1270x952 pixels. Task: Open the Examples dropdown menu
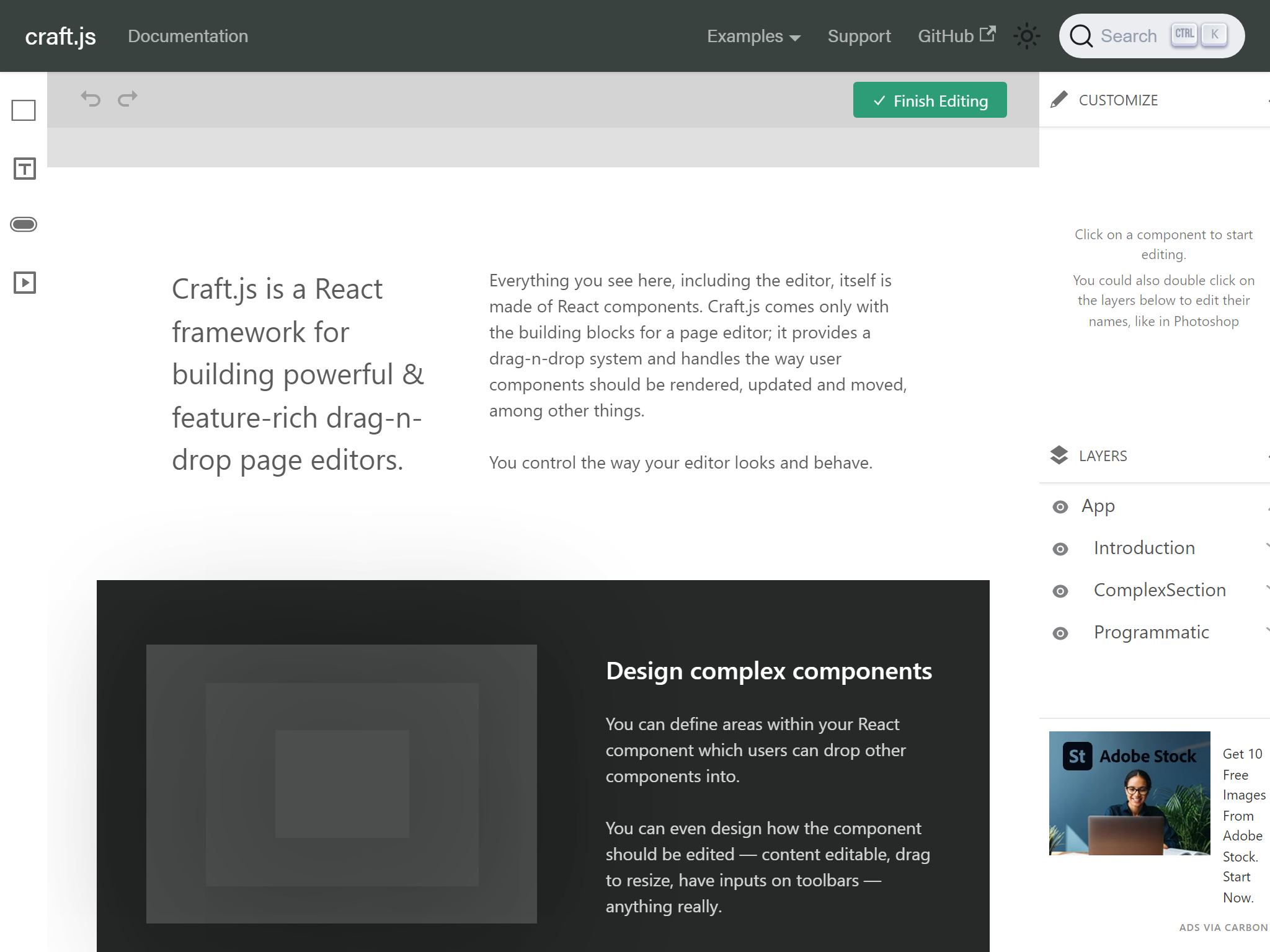click(753, 36)
